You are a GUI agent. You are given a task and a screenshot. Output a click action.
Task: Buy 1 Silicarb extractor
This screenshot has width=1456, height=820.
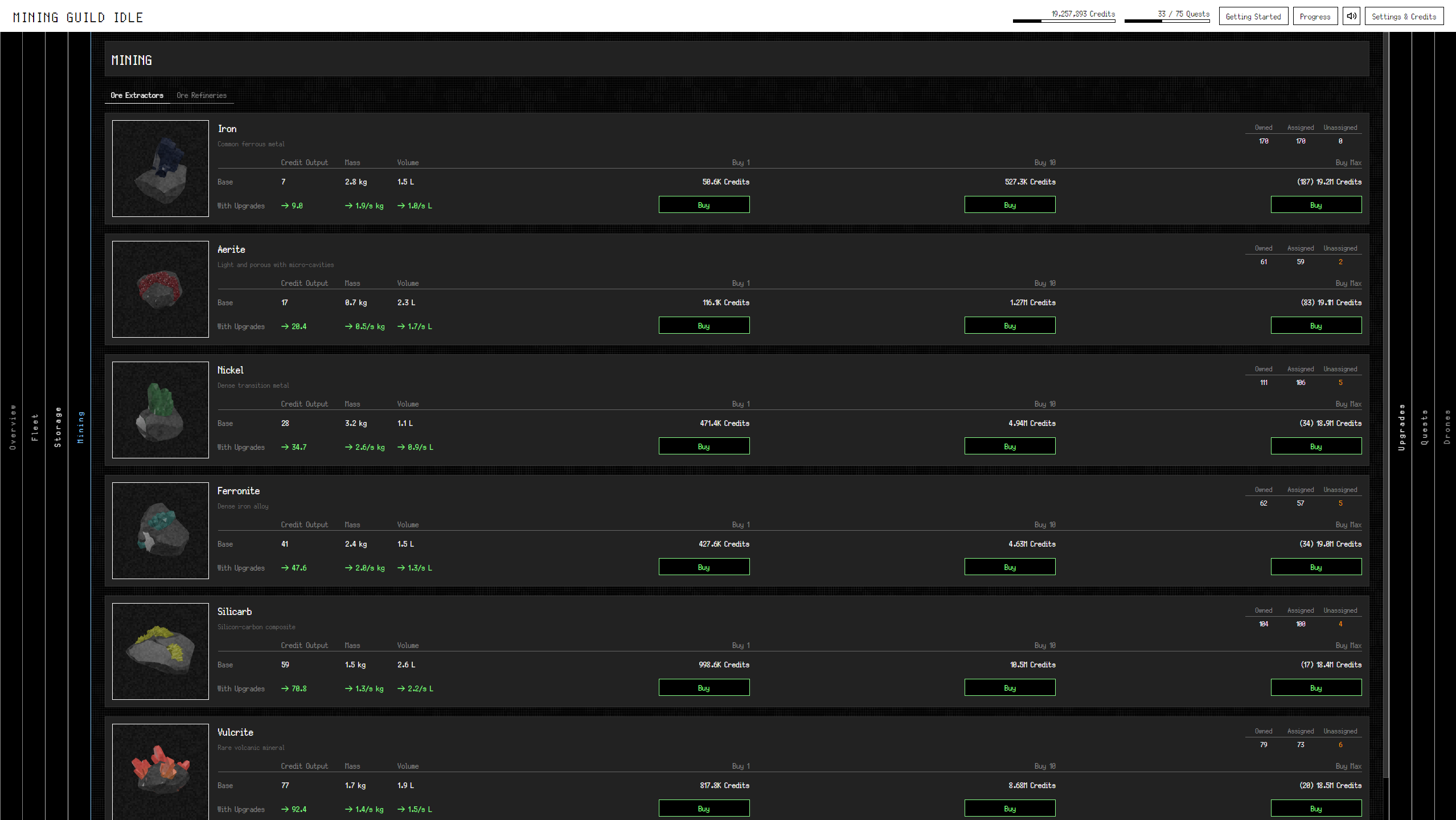pos(704,687)
